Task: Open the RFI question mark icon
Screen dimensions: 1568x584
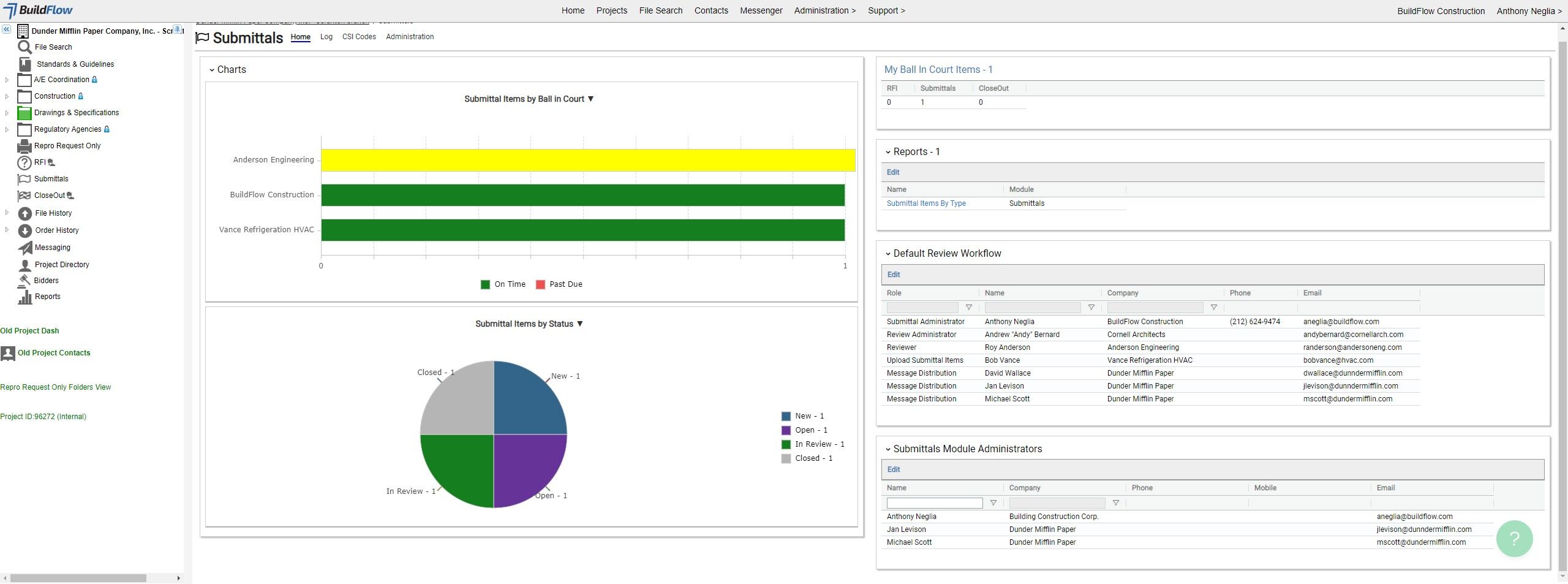Action: pos(24,162)
